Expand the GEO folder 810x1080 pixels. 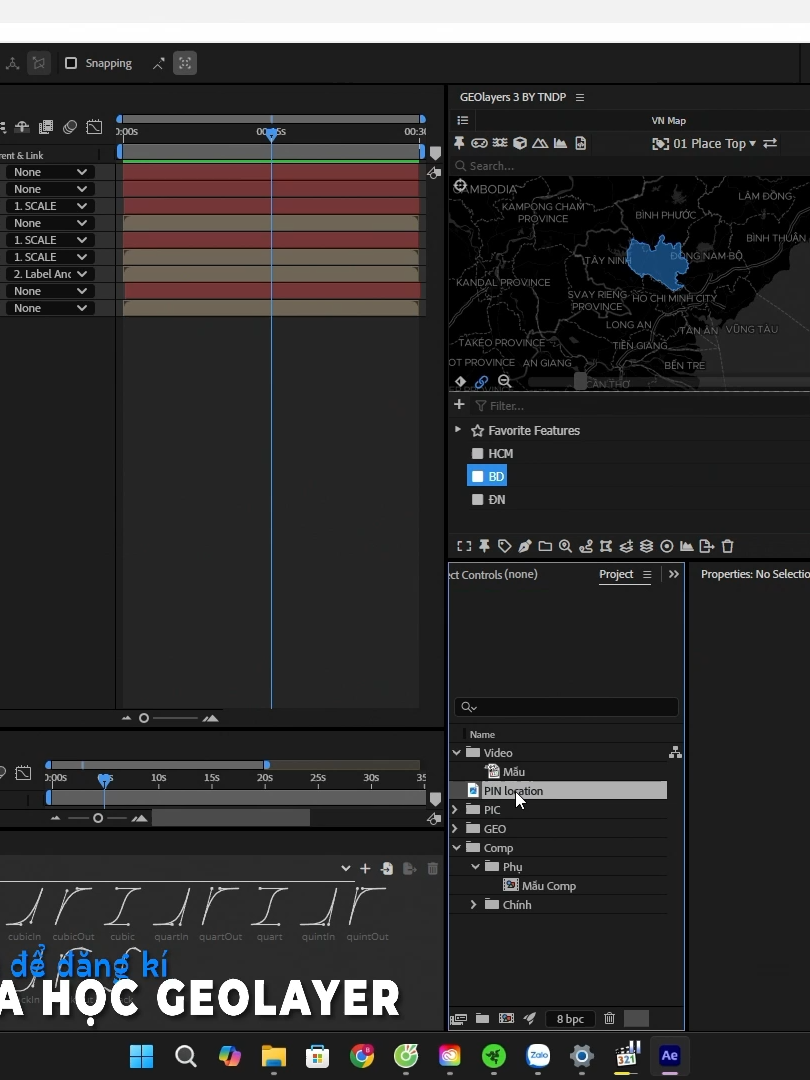[x=455, y=829]
